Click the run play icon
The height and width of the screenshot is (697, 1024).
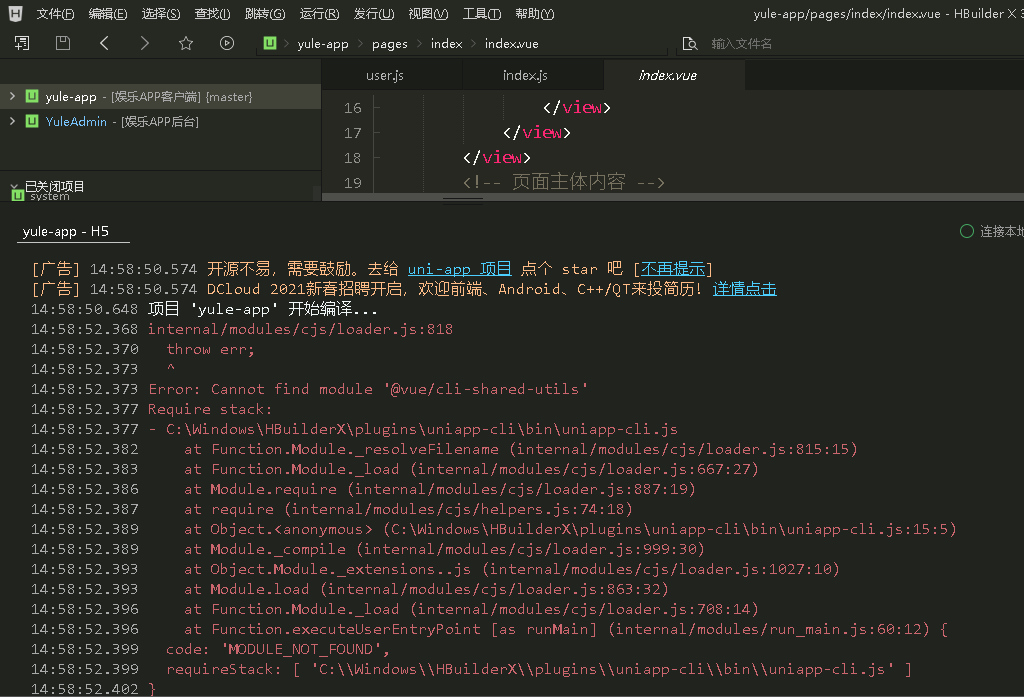pos(227,43)
